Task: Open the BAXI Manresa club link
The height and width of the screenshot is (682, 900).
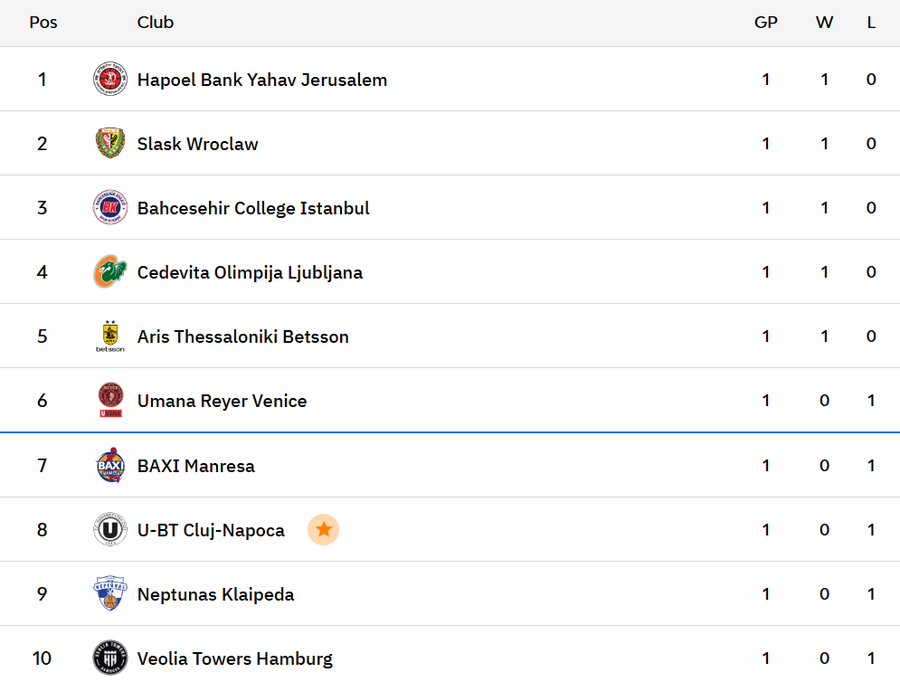Action: click(x=196, y=466)
